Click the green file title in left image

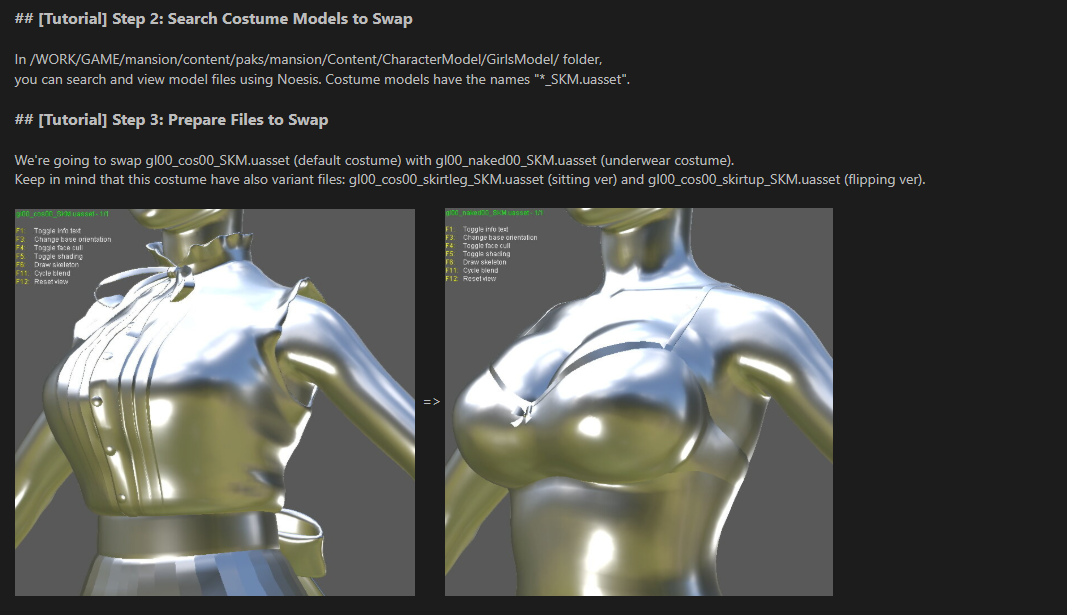[x=63, y=214]
